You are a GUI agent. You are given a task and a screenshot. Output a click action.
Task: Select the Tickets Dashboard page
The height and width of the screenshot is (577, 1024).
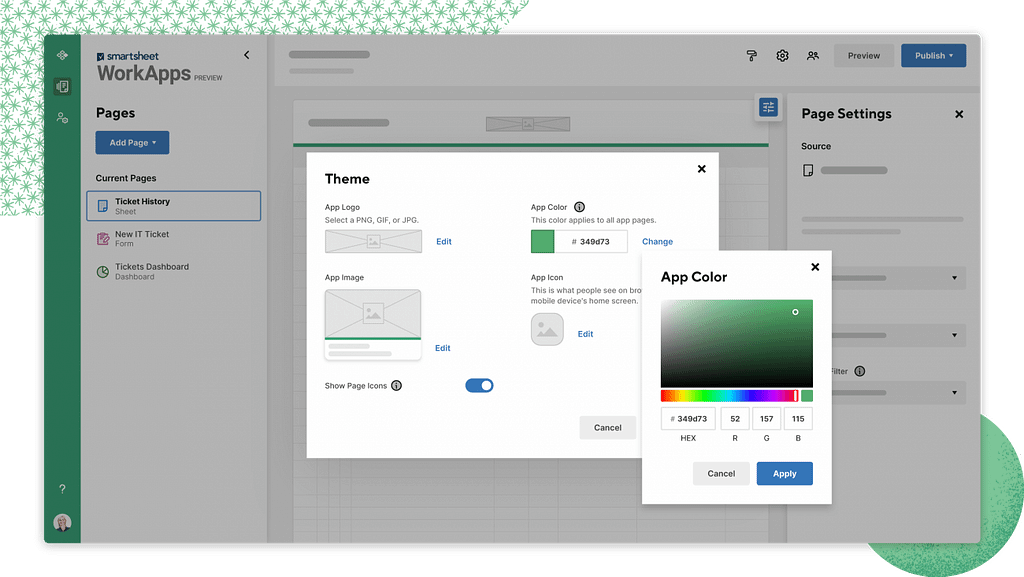tap(174, 272)
